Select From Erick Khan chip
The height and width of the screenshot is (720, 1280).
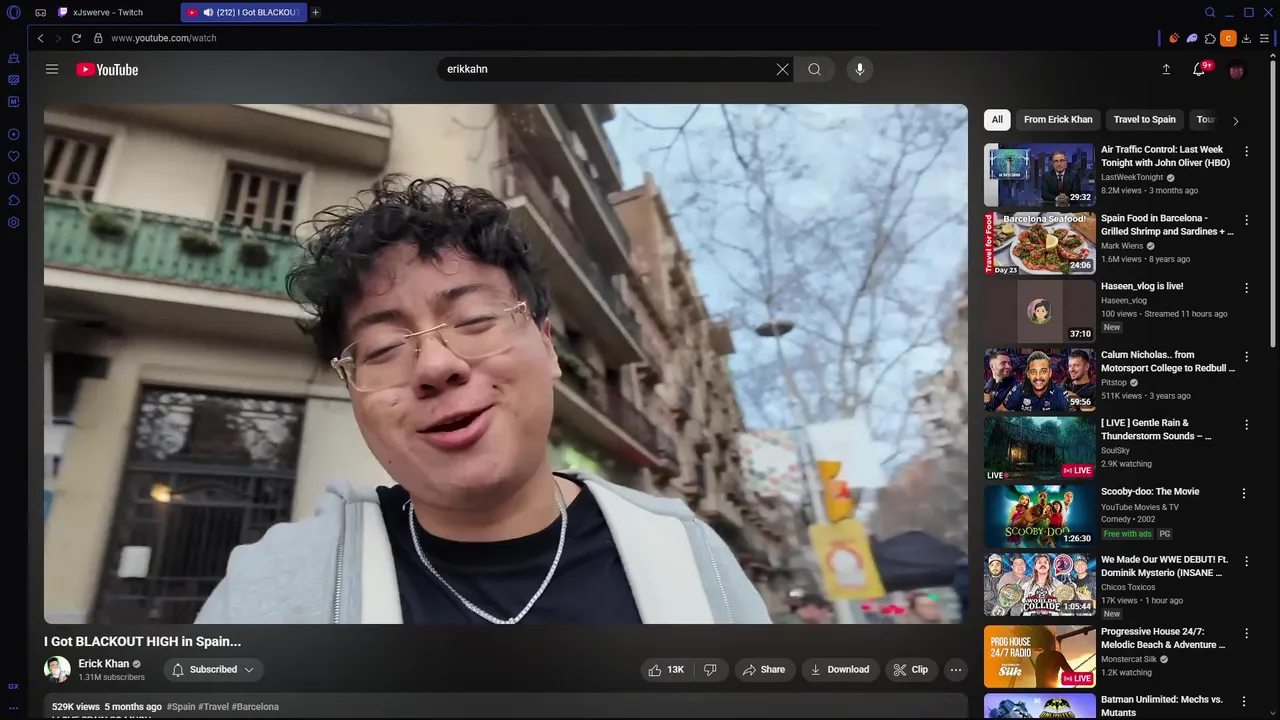click(1058, 119)
